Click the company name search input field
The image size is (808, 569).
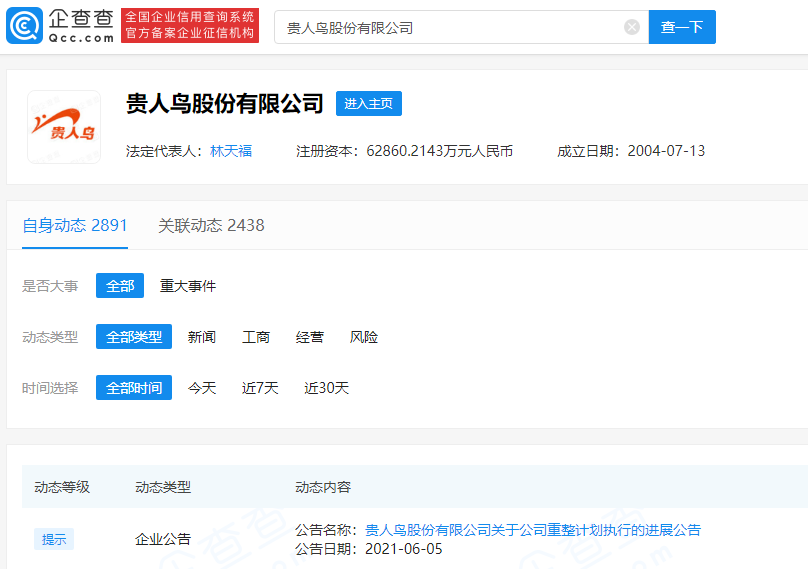click(450, 27)
